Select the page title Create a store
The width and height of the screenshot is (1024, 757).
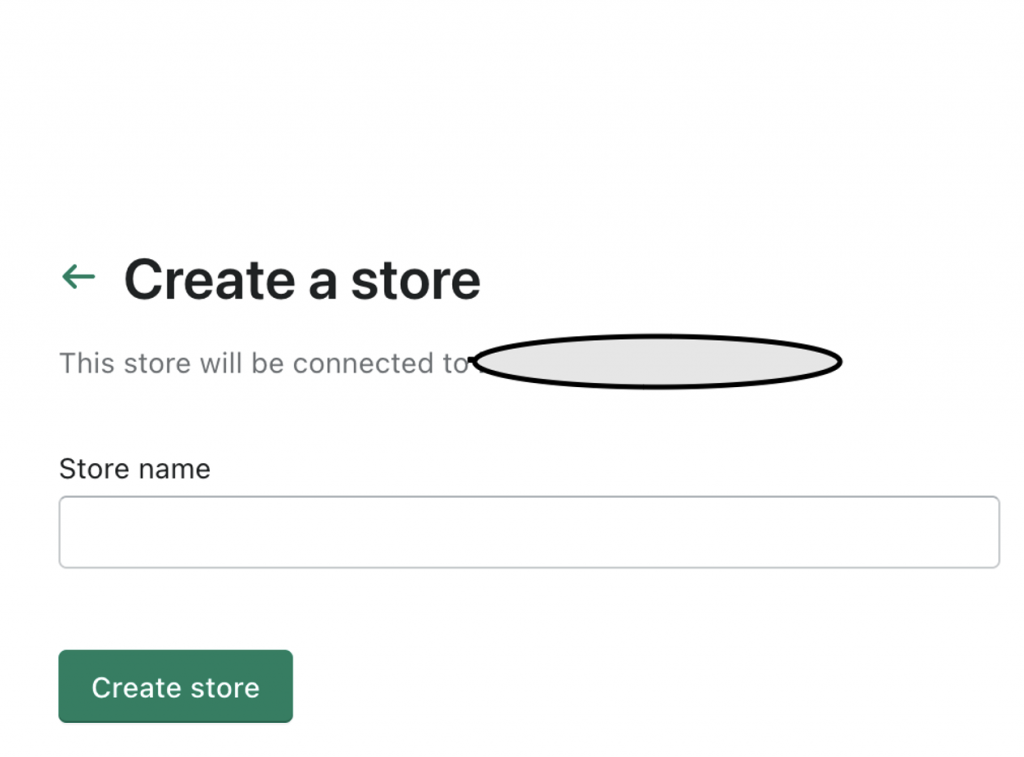point(302,279)
